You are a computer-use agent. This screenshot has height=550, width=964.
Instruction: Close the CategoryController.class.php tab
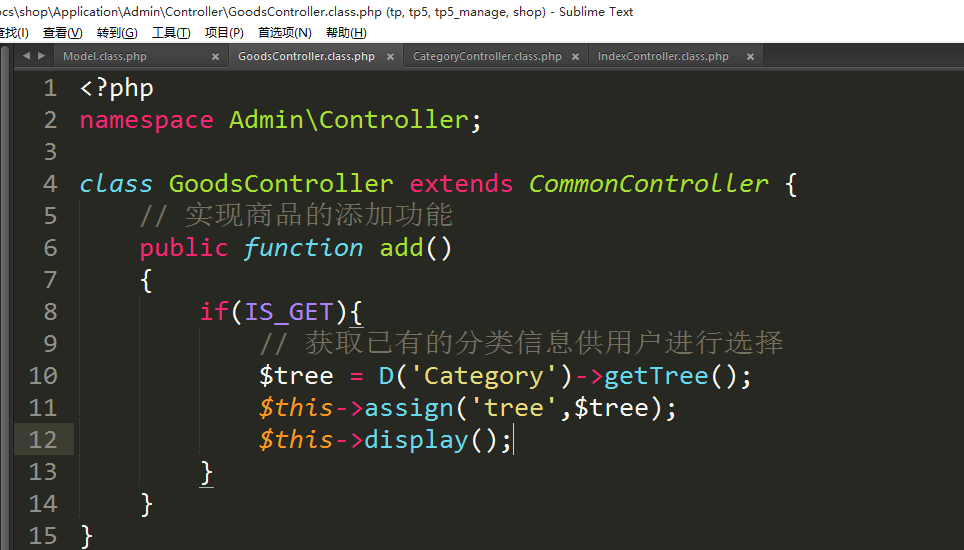(x=575, y=57)
